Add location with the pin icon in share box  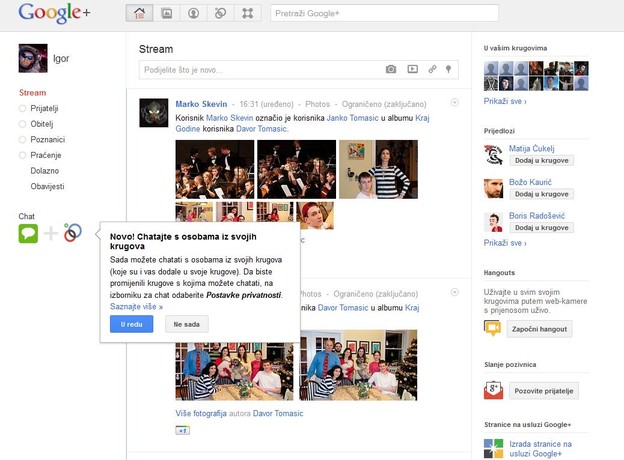[449, 69]
